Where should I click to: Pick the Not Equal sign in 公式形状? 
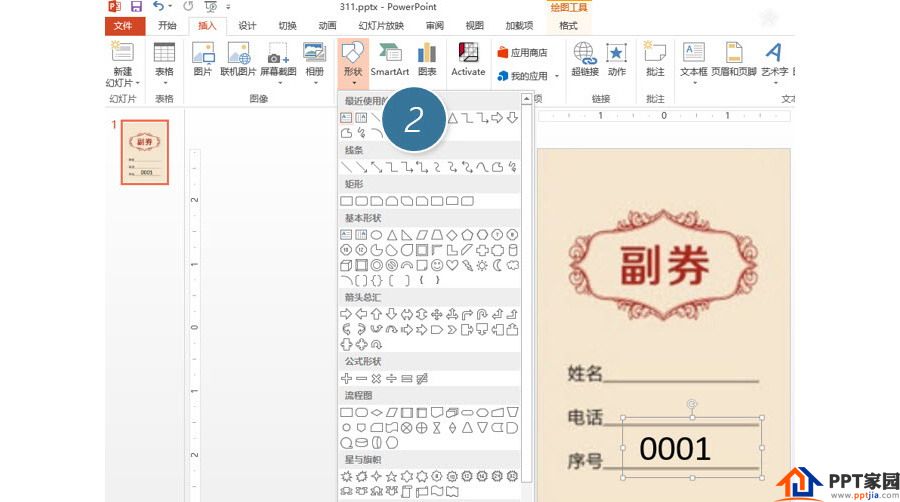[x=422, y=379]
